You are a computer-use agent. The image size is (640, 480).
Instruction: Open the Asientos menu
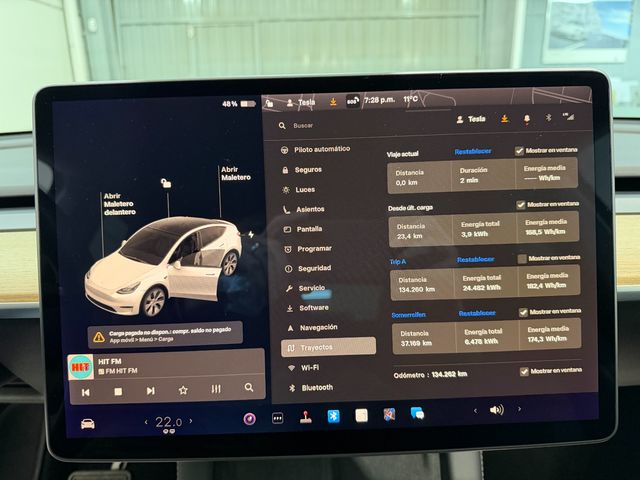tap(304, 209)
